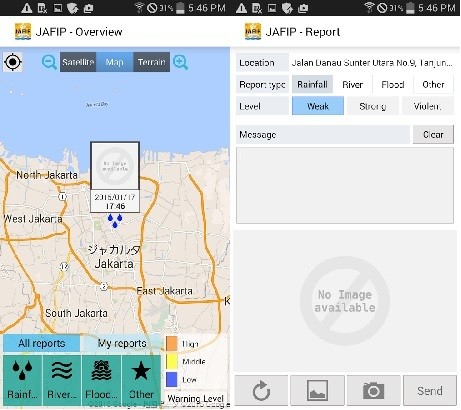Open the rain drops marker on map

(x=115, y=221)
